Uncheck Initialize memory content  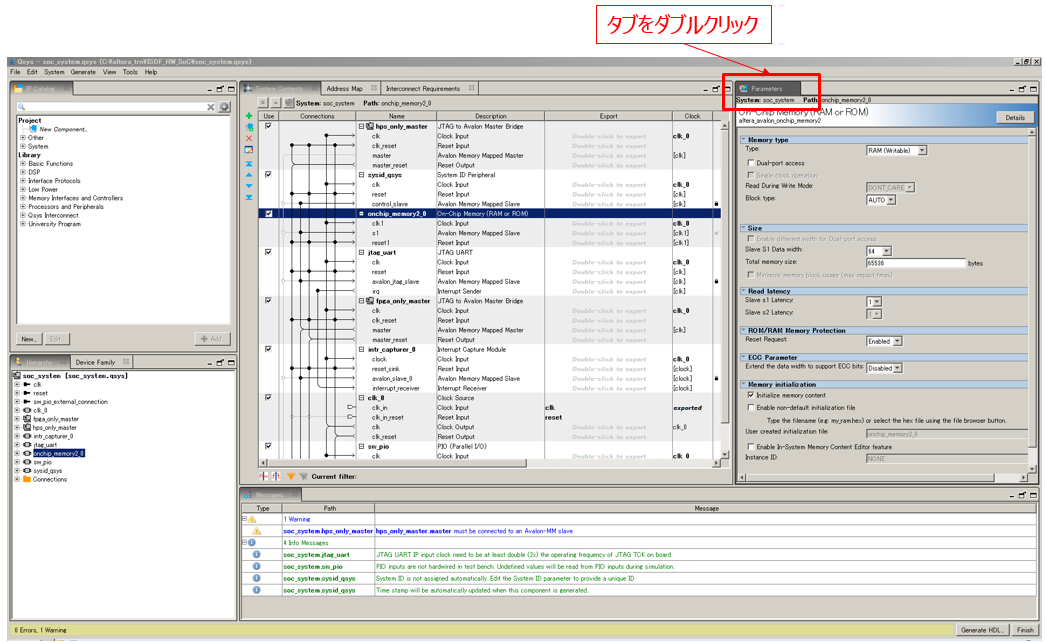coord(751,395)
